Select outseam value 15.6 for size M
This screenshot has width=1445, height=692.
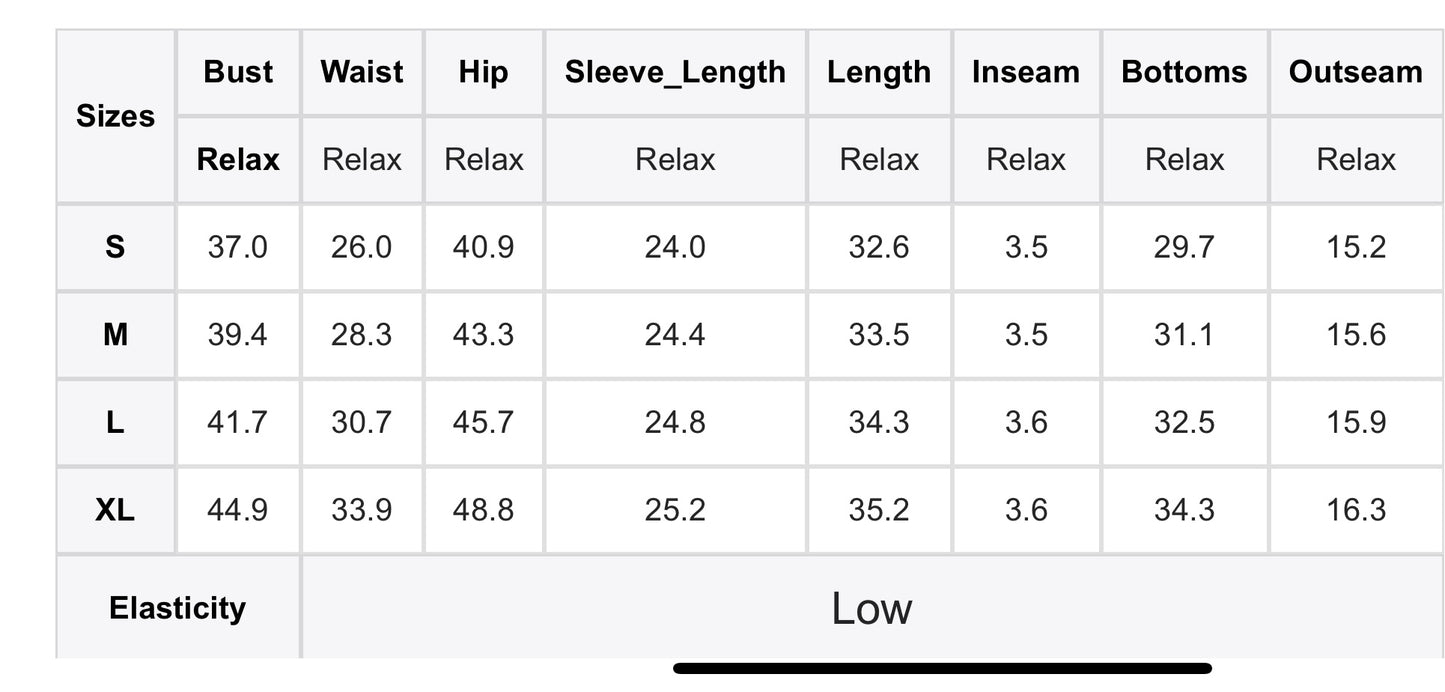1355,335
